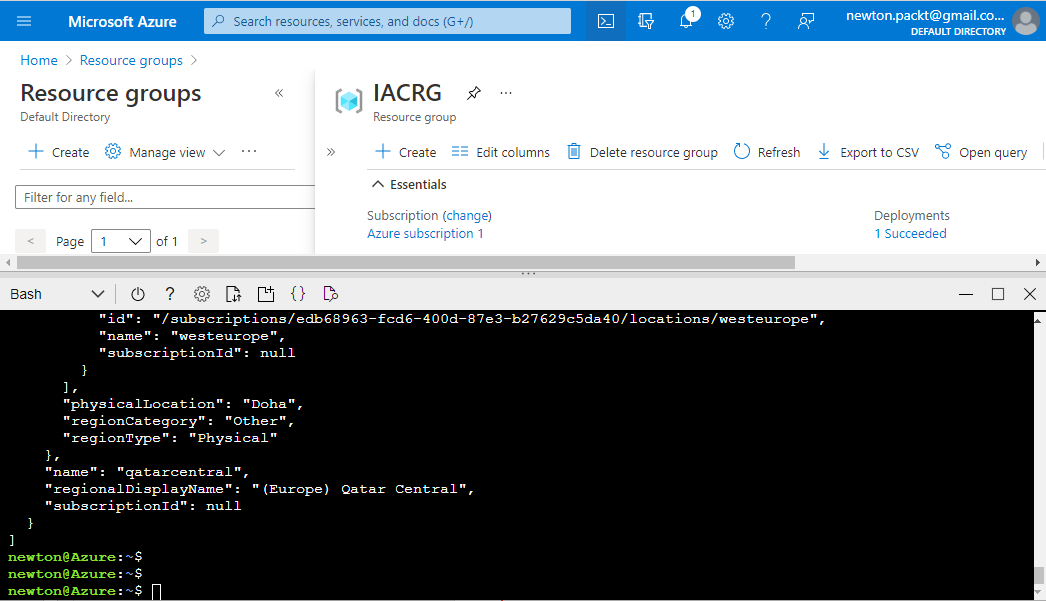Screen dimensions: 1046x601
Task: Click the terminal text "Doha"
Action: click(x=269, y=404)
